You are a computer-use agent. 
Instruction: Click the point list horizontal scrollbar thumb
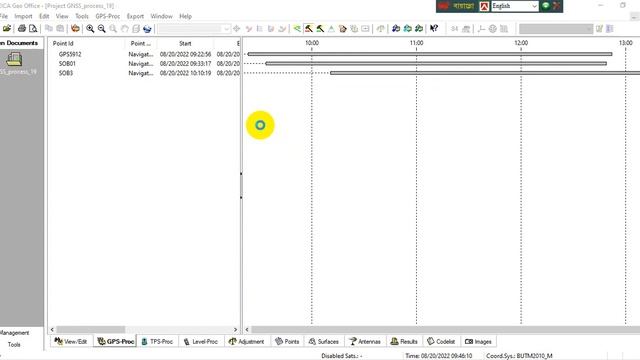click(x=91, y=329)
